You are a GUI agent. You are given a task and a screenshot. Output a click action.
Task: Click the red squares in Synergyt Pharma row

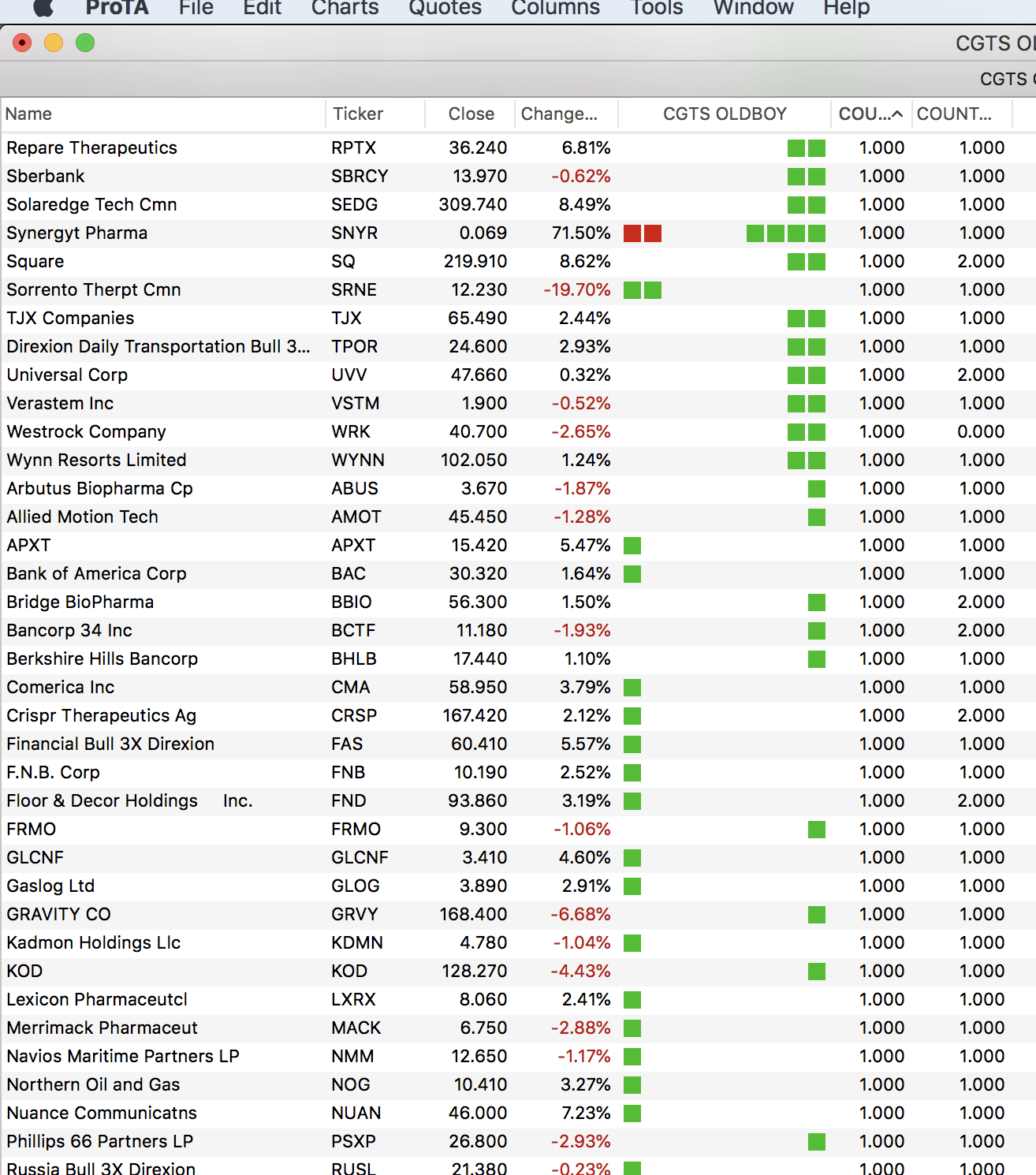[x=643, y=233]
